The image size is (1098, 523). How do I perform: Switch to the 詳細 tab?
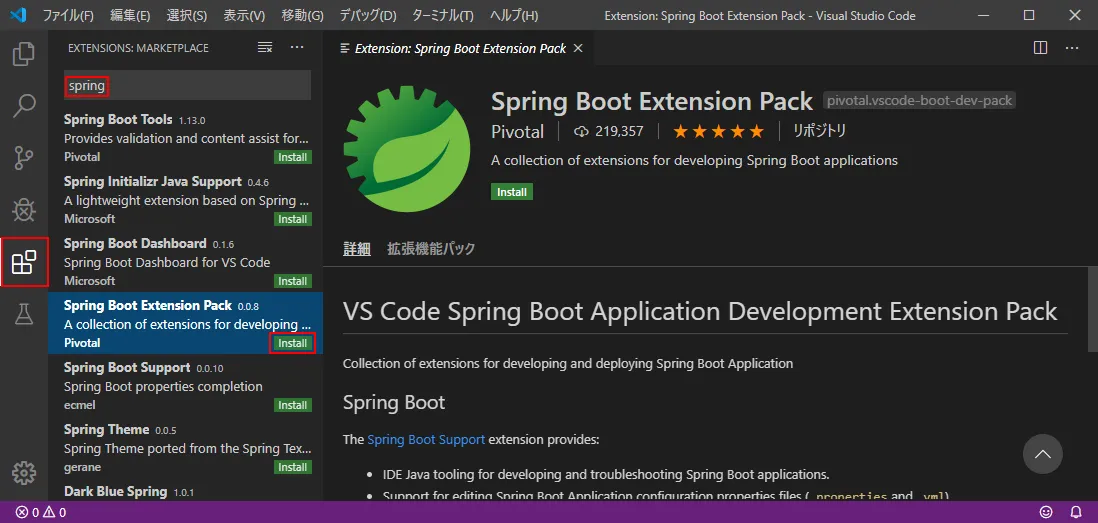pos(356,249)
